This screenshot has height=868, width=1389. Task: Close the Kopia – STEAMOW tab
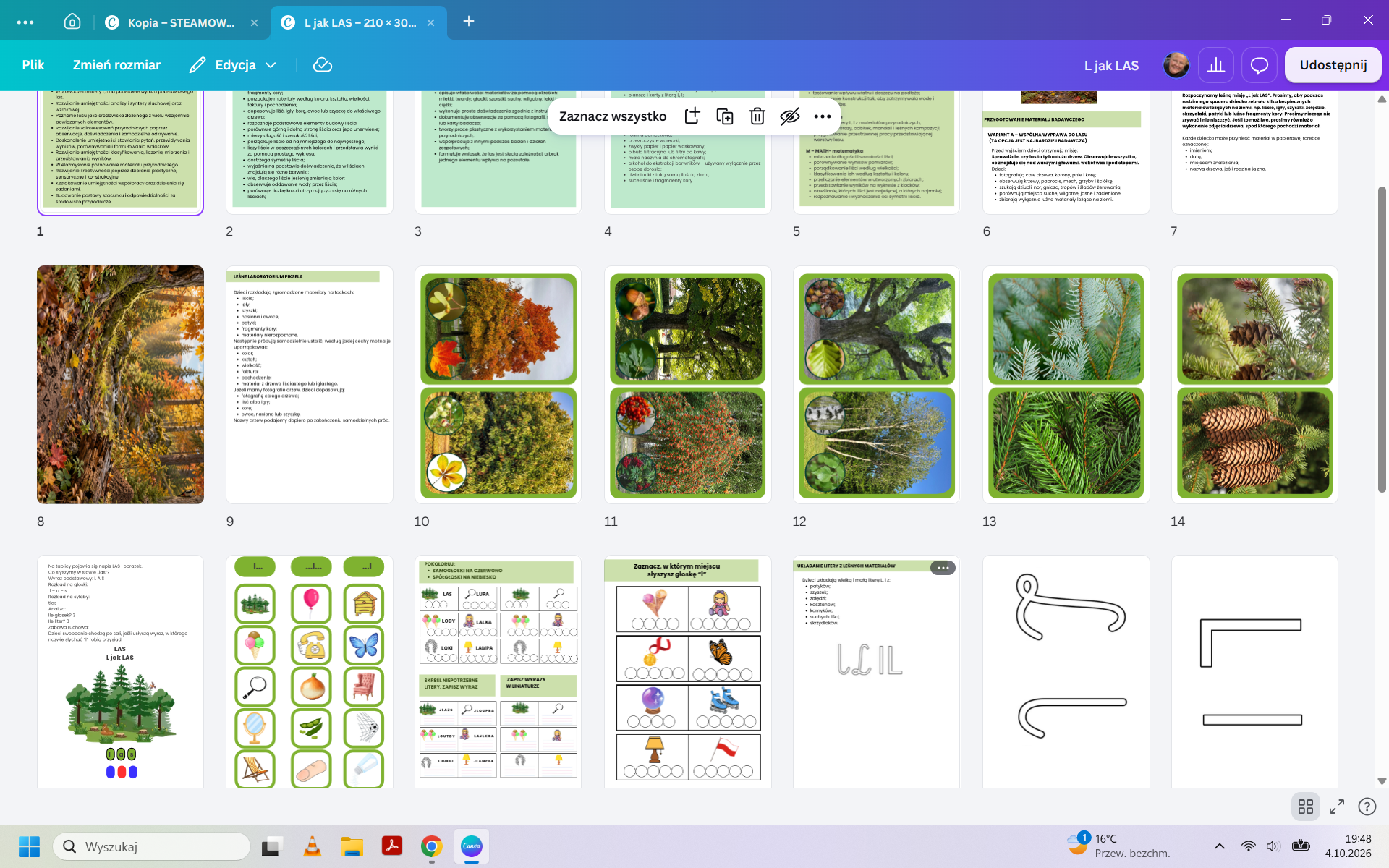(254, 22)
